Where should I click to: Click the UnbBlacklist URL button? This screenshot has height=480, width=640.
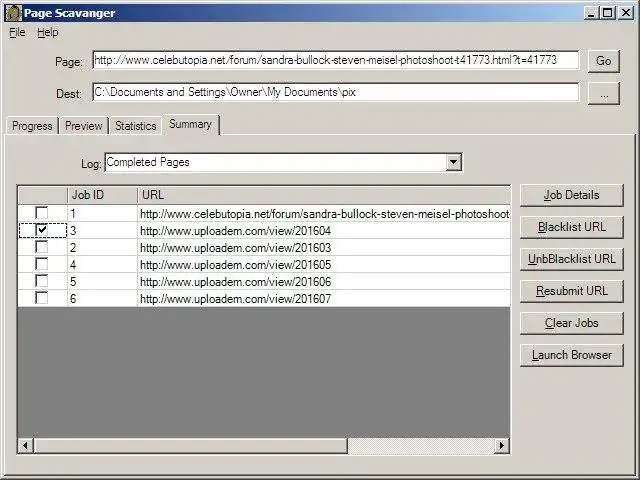coord(571,259)
